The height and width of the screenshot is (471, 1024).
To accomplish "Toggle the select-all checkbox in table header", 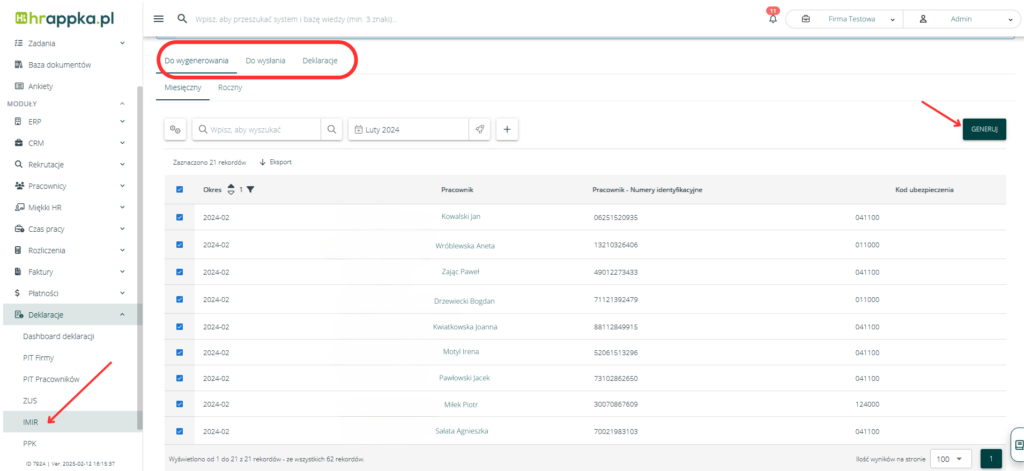I will point(179,189).
